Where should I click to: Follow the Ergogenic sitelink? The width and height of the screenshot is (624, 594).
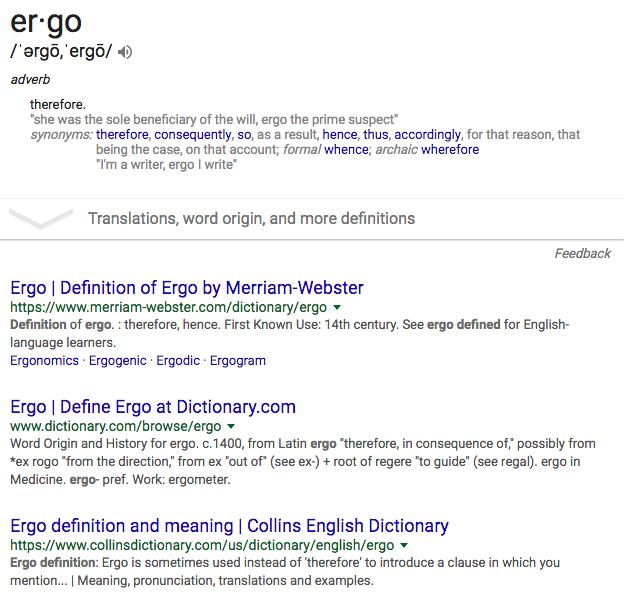[117, 360]
